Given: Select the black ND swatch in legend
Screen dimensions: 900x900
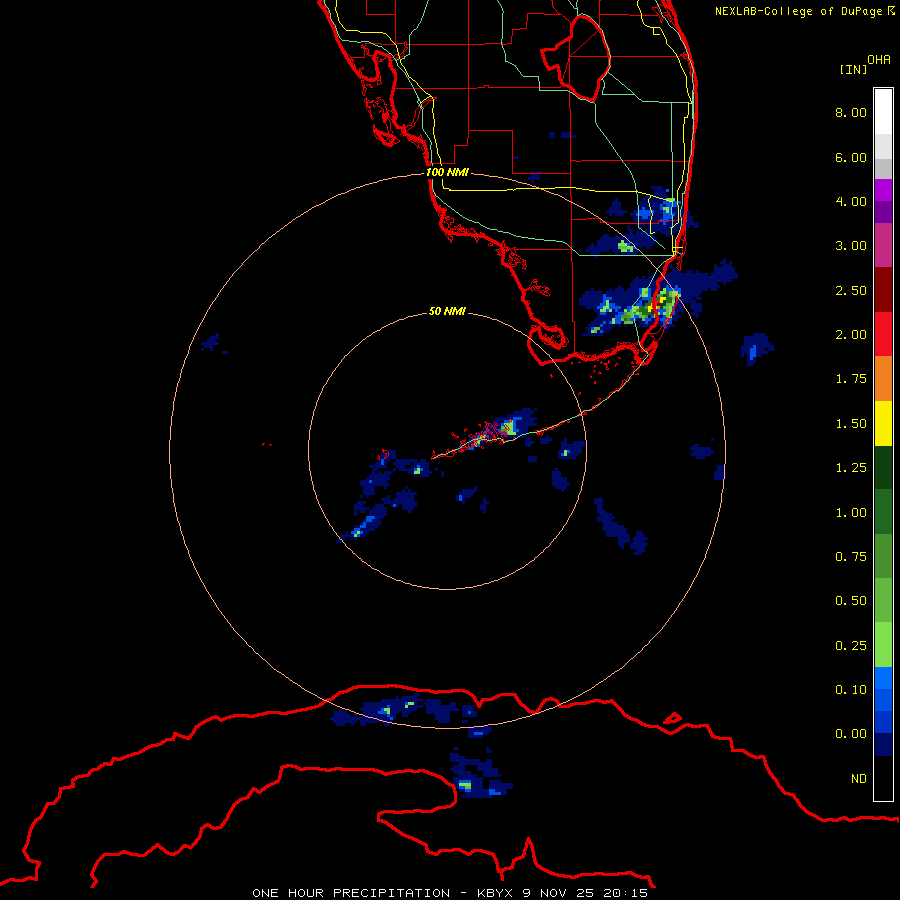Looking at the screenshot, I should [x=883, y=778].
